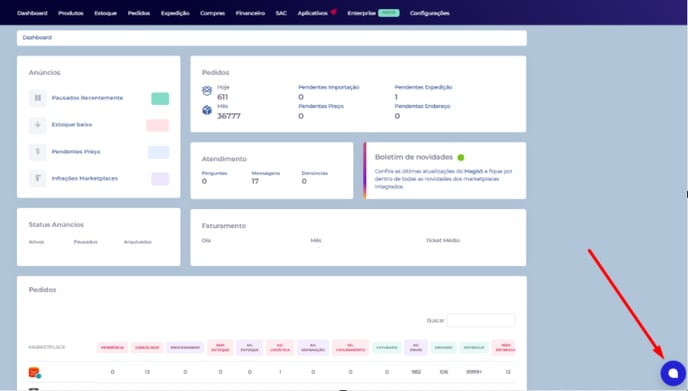688x391 pixels.
Task: Open the SAC menu
Action: [x=281, y=13]
